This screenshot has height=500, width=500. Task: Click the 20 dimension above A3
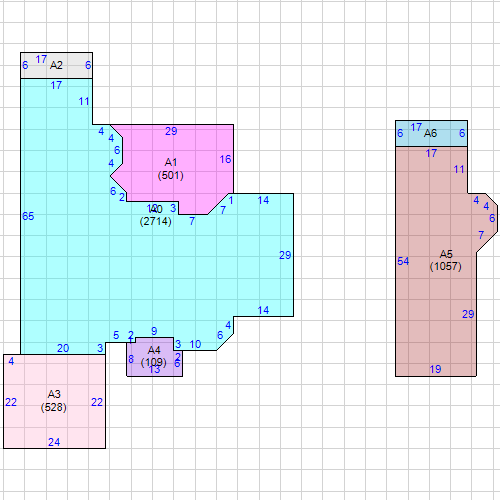pyautogui.click(x=63, y=348)
